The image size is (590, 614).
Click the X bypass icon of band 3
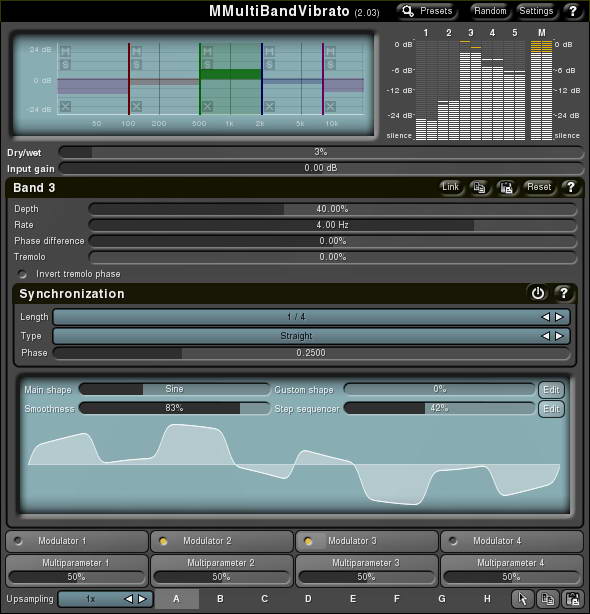coord(207,106)
